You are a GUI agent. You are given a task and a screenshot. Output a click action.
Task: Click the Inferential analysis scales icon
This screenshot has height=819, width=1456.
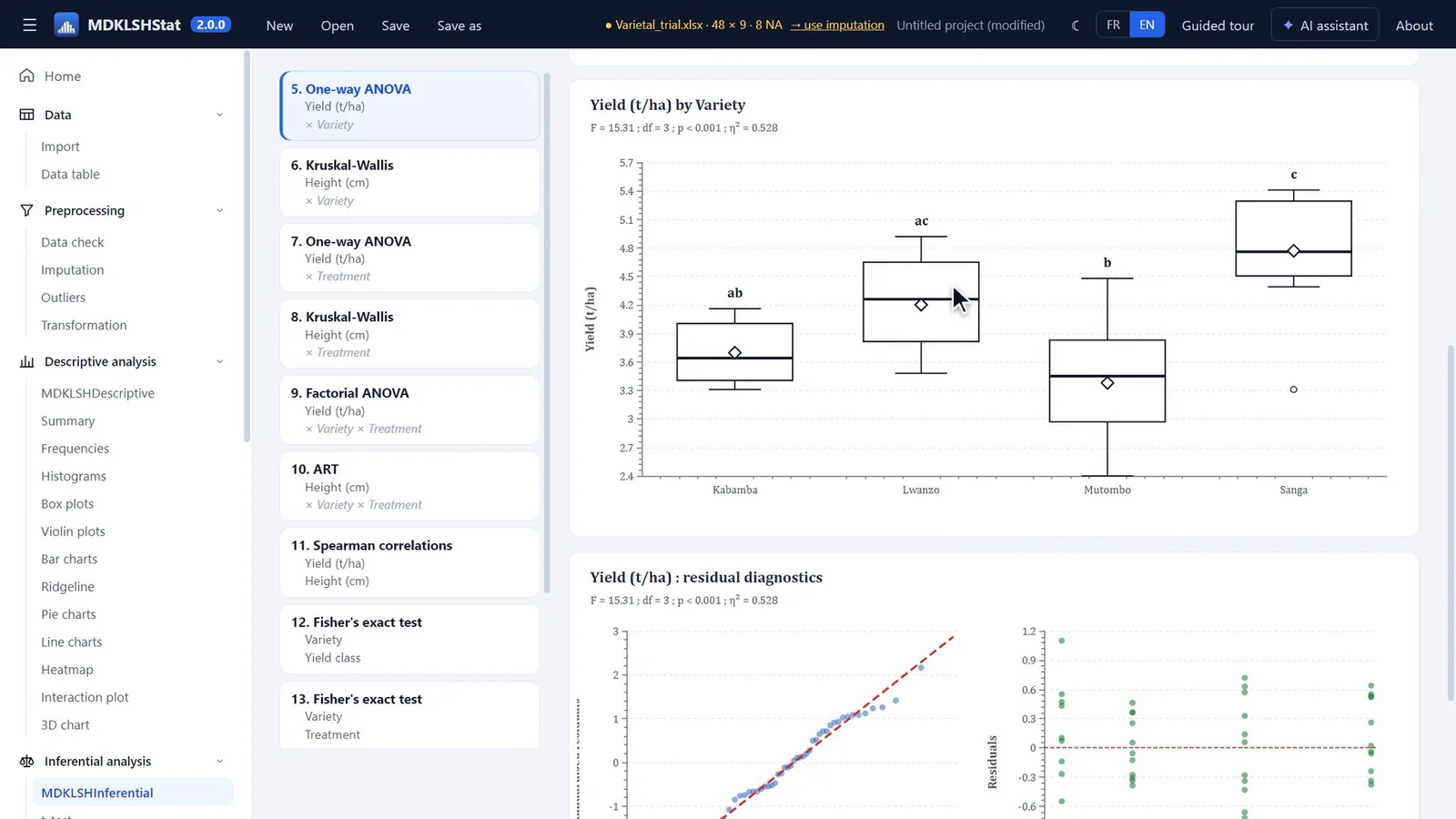click(27, 762)
